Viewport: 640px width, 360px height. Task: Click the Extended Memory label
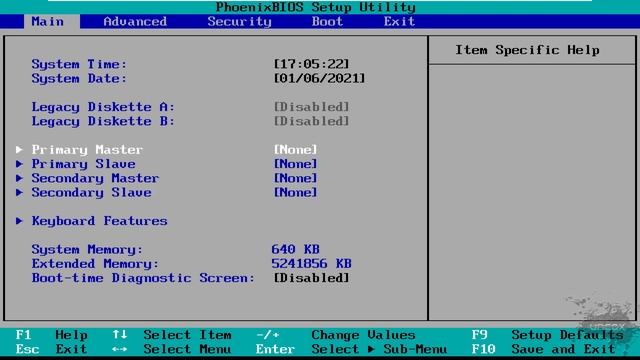(95, 264)
